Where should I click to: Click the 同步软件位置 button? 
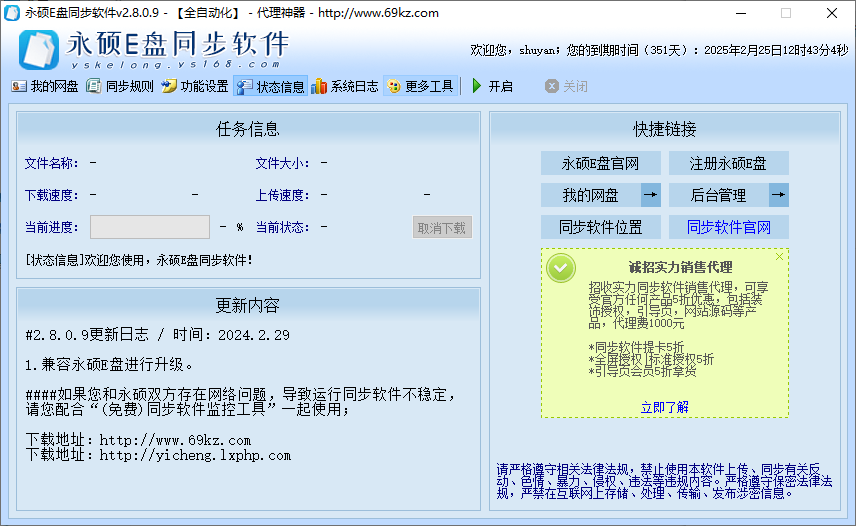[x=600, y=227]
